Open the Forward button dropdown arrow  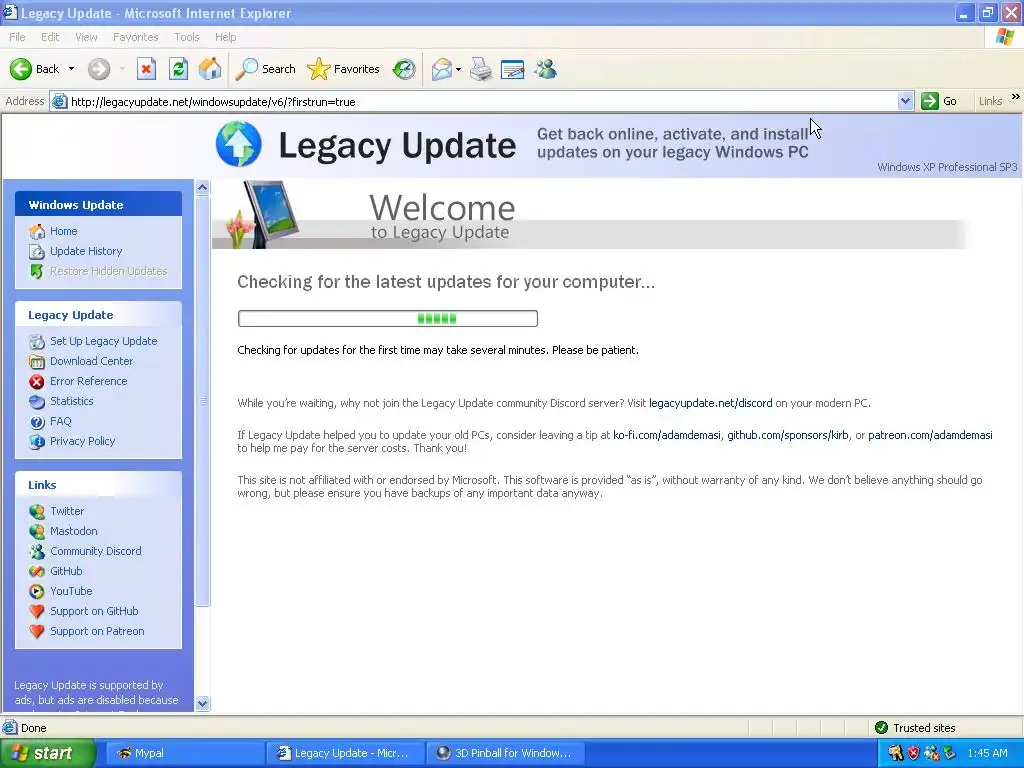pos(122,69)
